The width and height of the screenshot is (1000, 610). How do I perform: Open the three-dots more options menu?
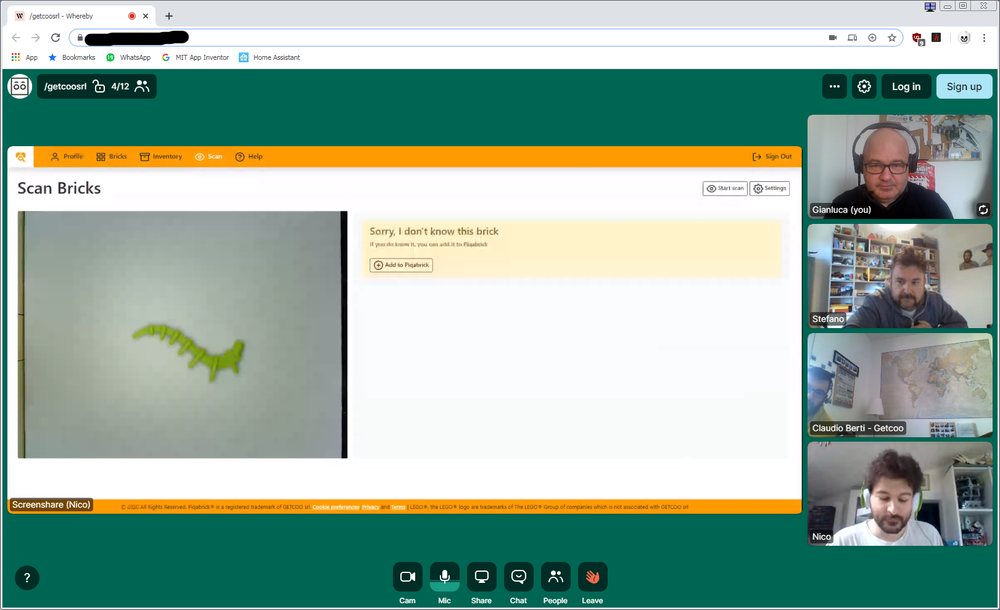[834, 86]
